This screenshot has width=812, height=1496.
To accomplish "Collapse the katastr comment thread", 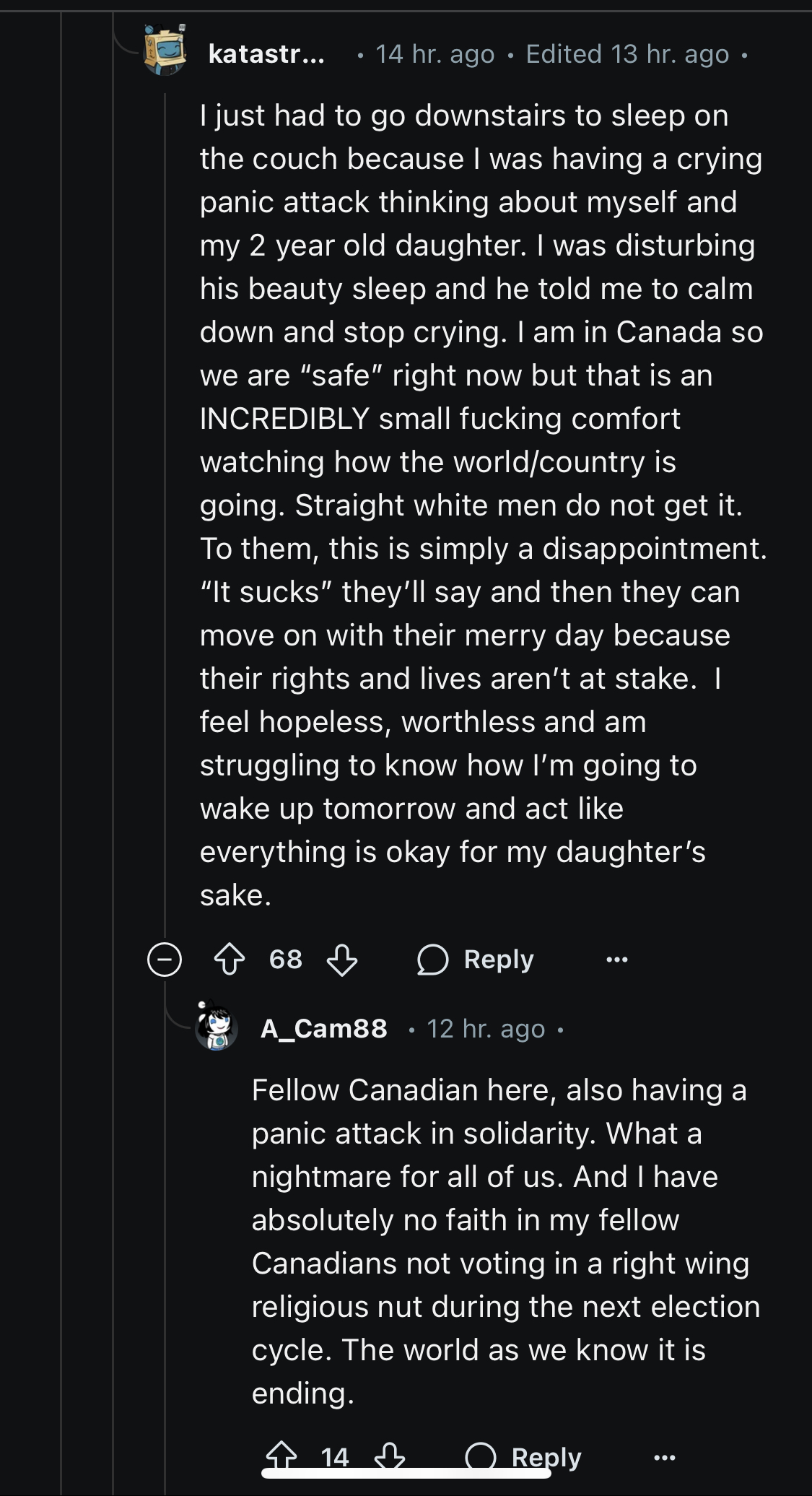I will 165,960.
